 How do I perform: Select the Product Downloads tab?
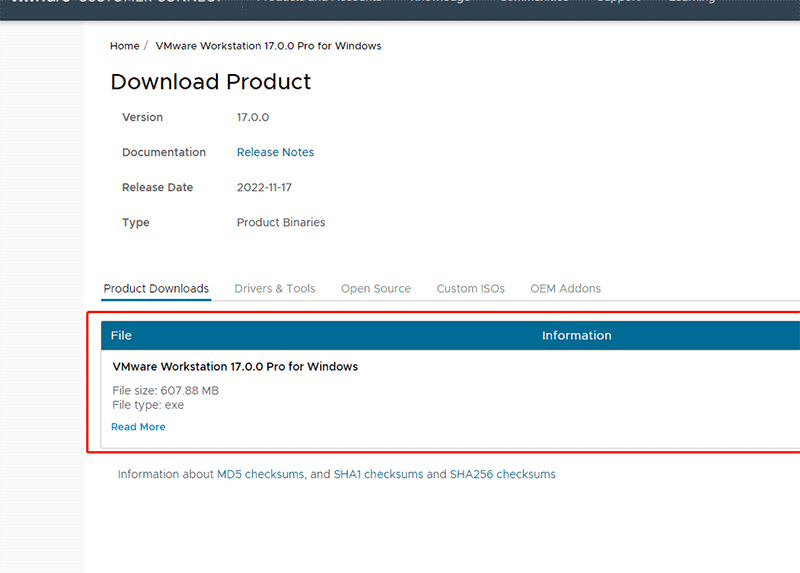coord(156,289)
